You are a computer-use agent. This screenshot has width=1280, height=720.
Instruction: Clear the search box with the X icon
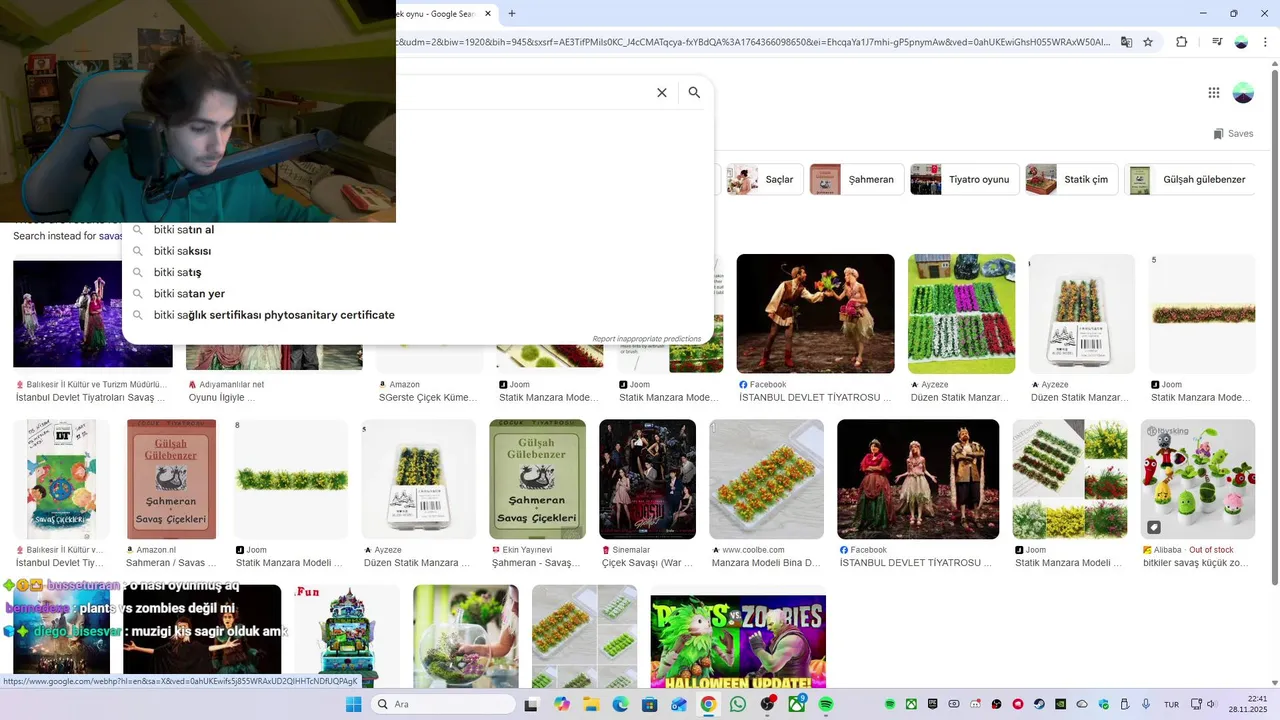(661, 93)
